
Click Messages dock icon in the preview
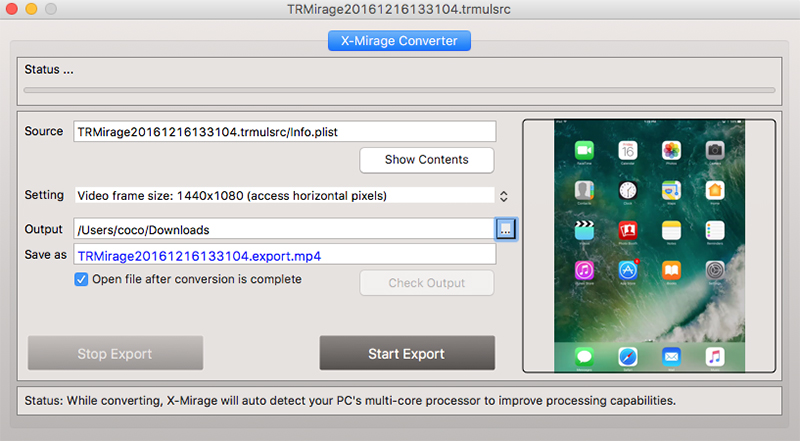point(584,356)
